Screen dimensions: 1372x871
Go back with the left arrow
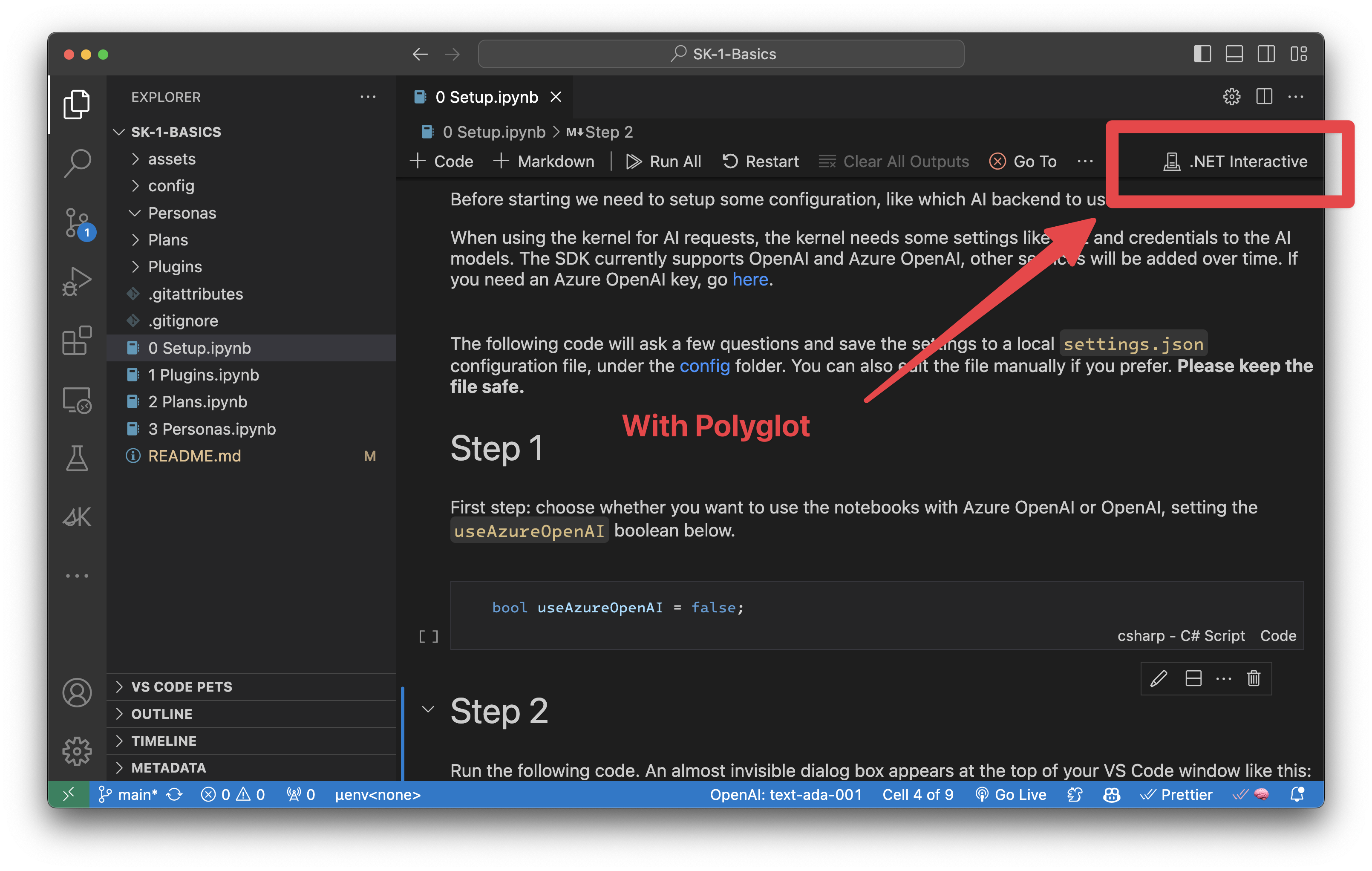[x=420, y=54]
